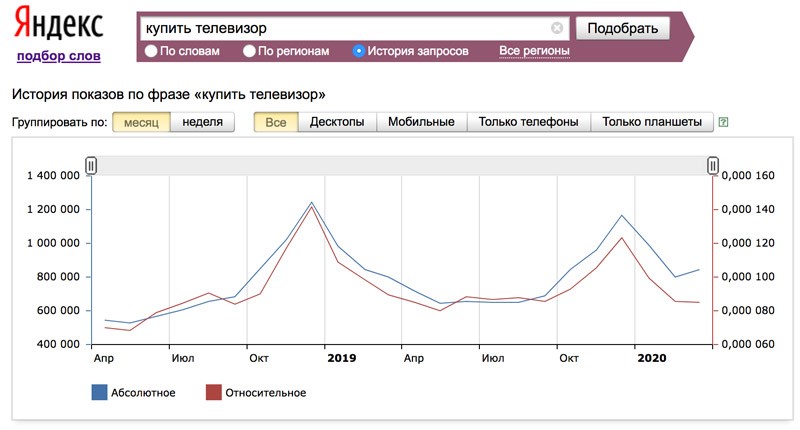
Task: Grab the left range slider handle
Action: 91,165
